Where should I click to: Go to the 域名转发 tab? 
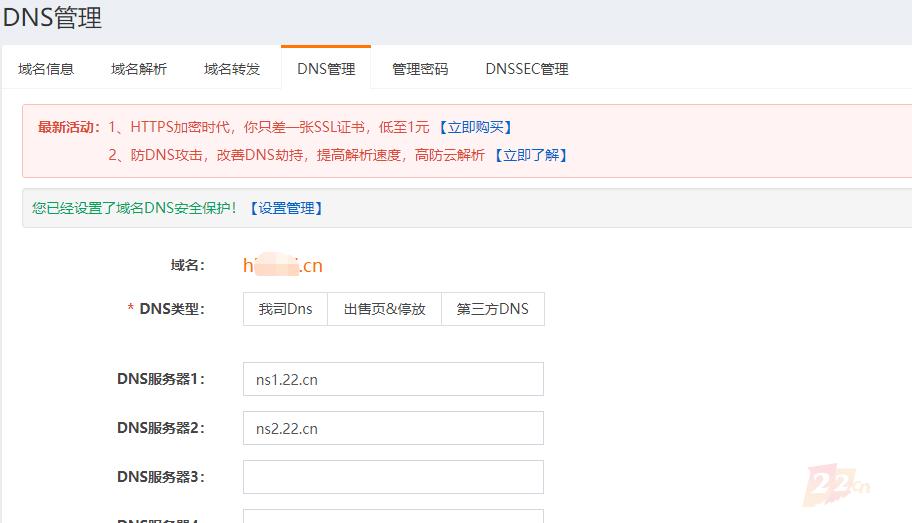[x=232, y=69]
